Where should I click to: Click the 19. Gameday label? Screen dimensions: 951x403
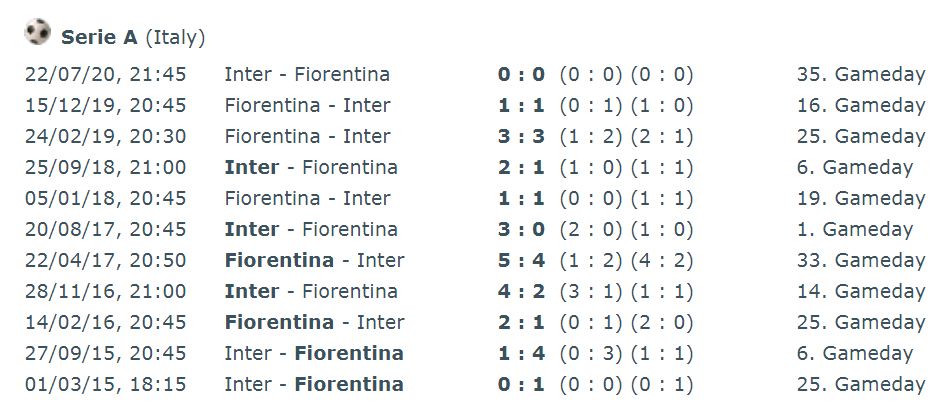click(861, 198)
